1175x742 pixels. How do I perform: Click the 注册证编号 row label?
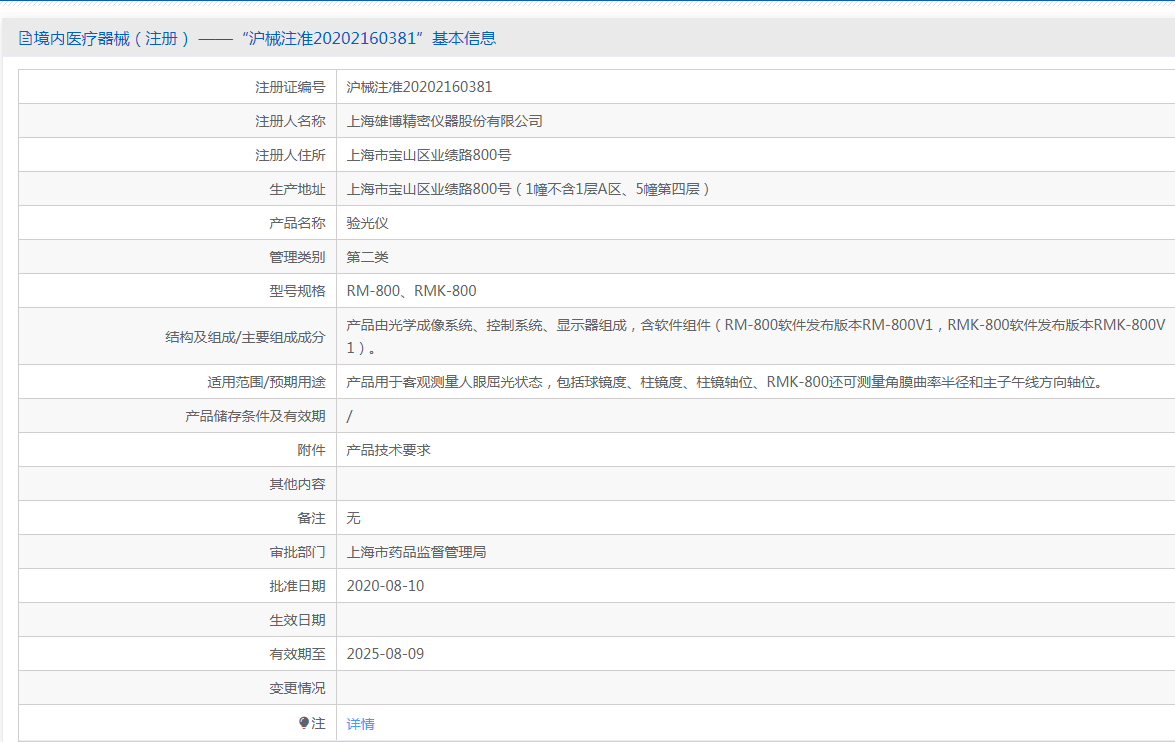pos(290,88)
